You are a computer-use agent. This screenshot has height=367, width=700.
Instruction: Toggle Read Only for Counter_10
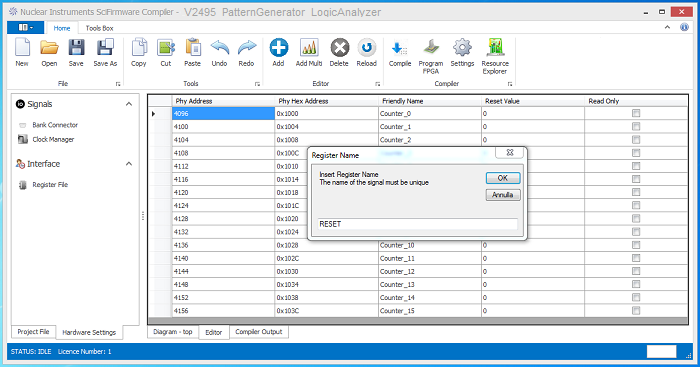(636, 245)
